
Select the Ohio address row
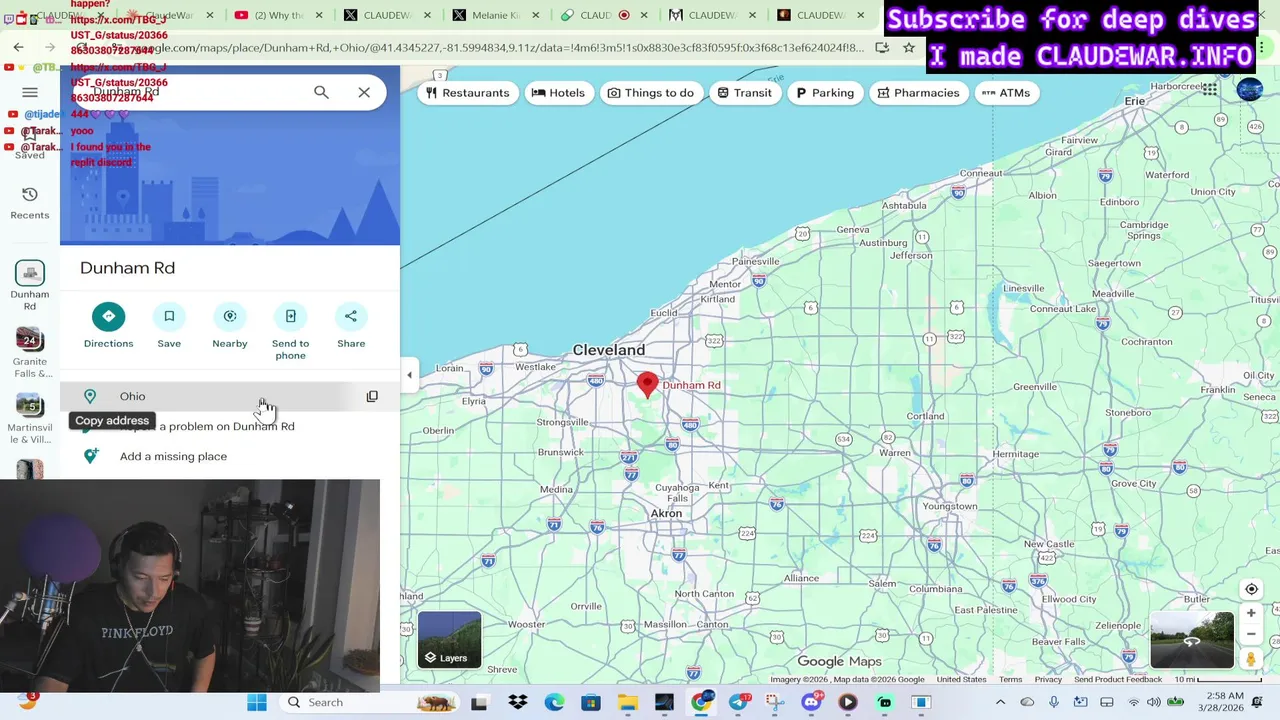230,396
